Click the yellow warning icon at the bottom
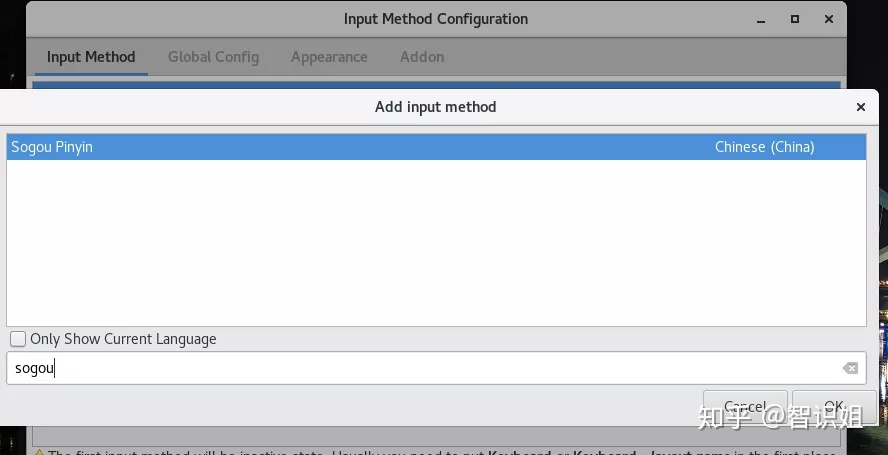 [x=39, y=452]
